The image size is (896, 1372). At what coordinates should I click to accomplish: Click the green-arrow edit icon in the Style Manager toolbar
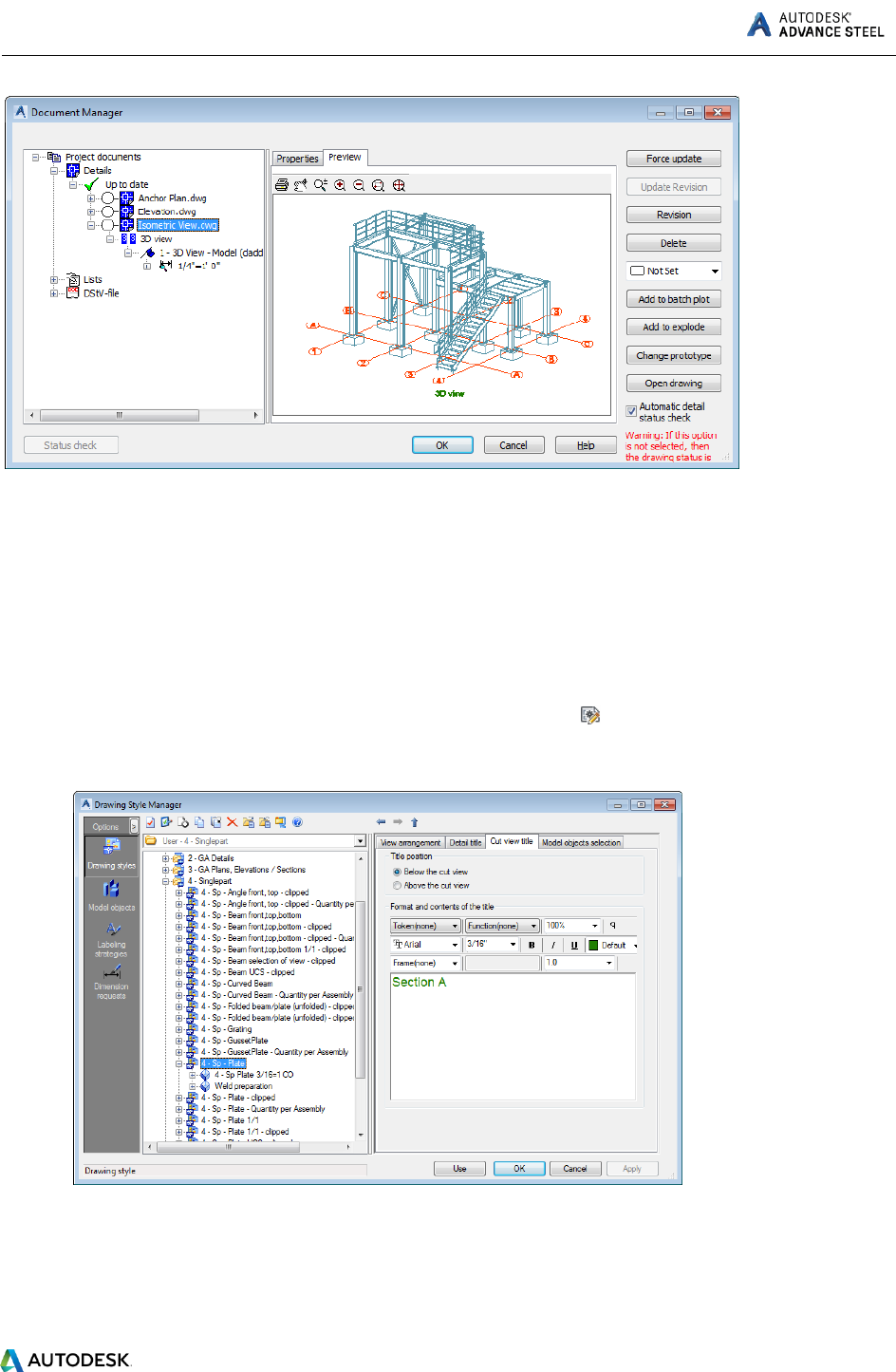coord(166,822)
